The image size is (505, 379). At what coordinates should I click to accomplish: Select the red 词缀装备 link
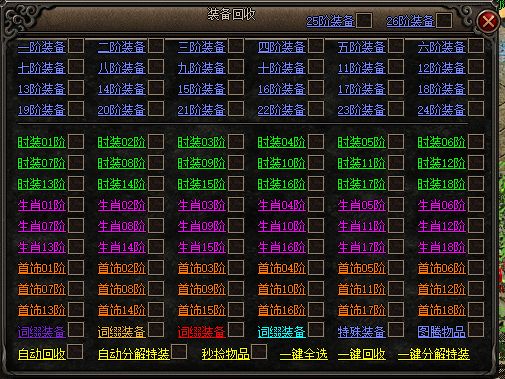tap(202, 332)
